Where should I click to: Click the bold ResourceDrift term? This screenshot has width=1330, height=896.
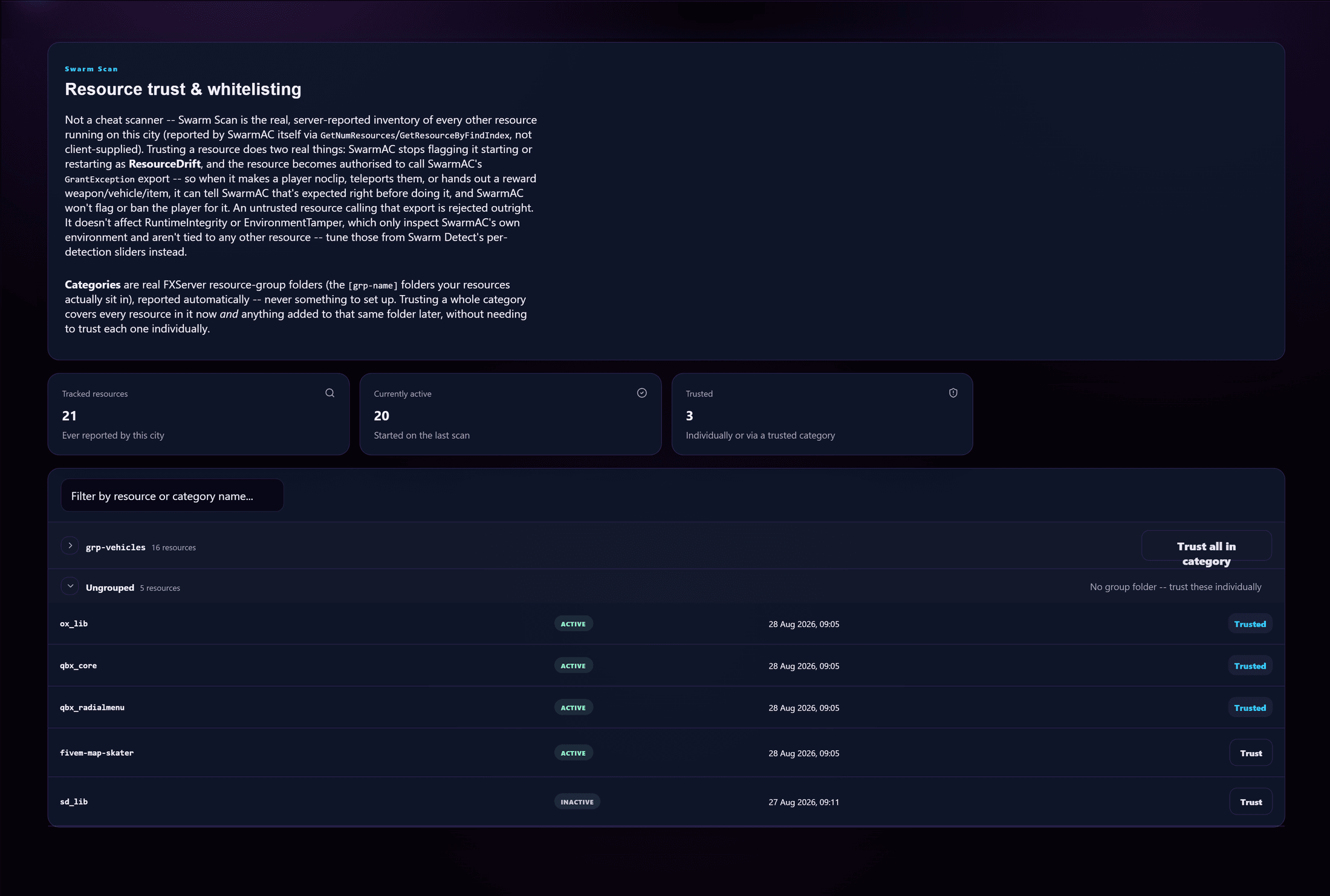pos(164,164)
